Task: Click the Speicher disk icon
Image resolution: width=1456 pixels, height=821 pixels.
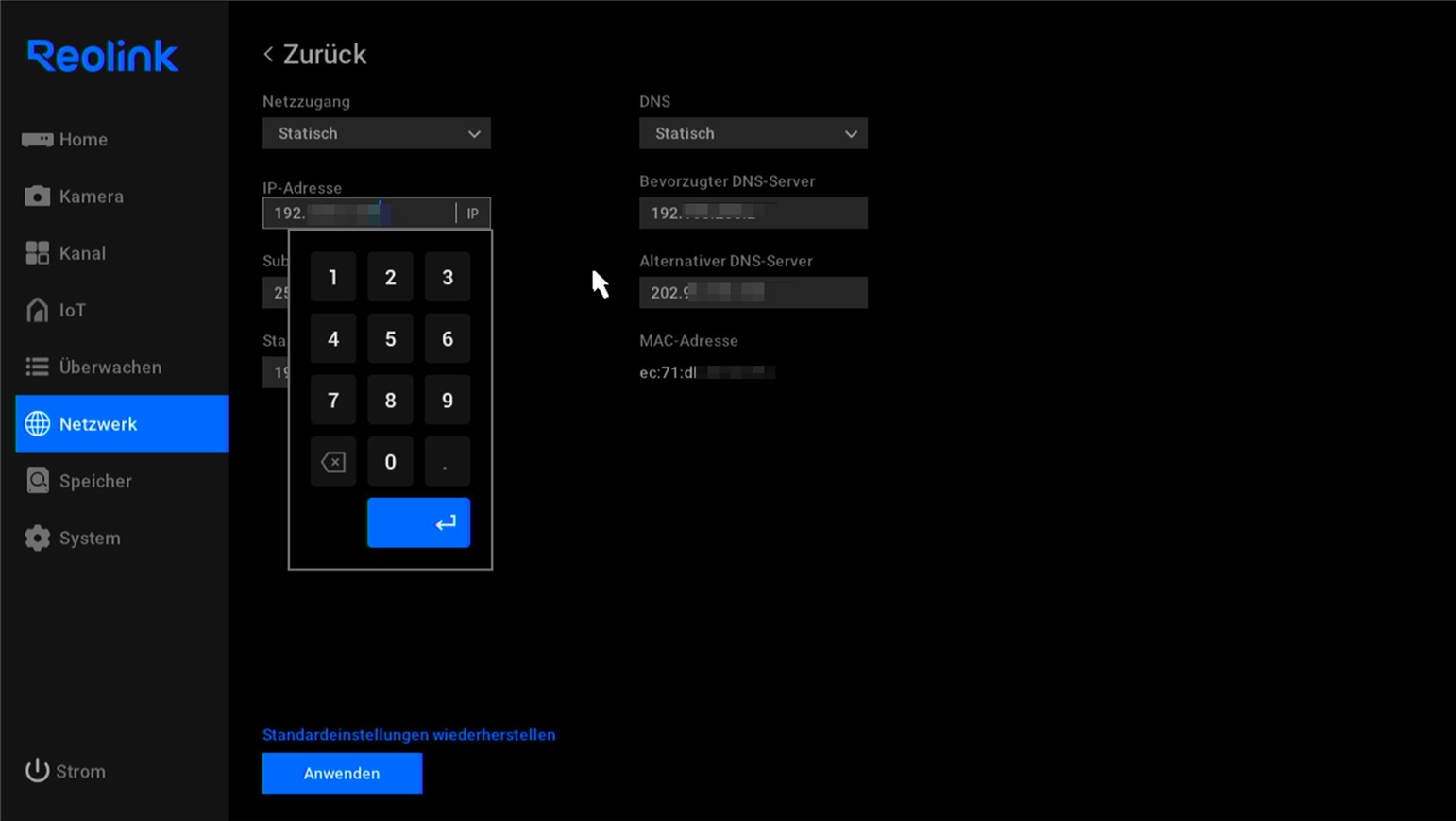Action: point(37,480)
